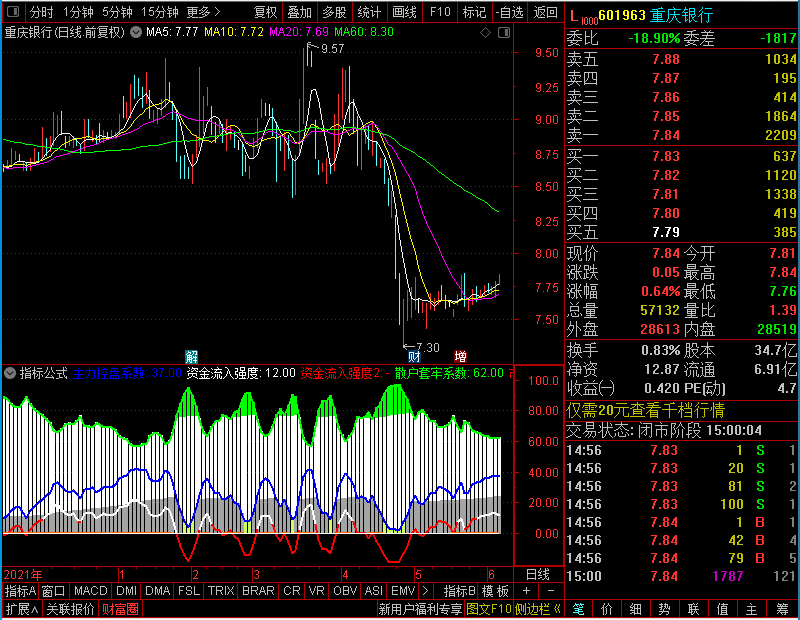800x620 pixels.
Task: Select the 主 main tab
Action: coord(752,609)
